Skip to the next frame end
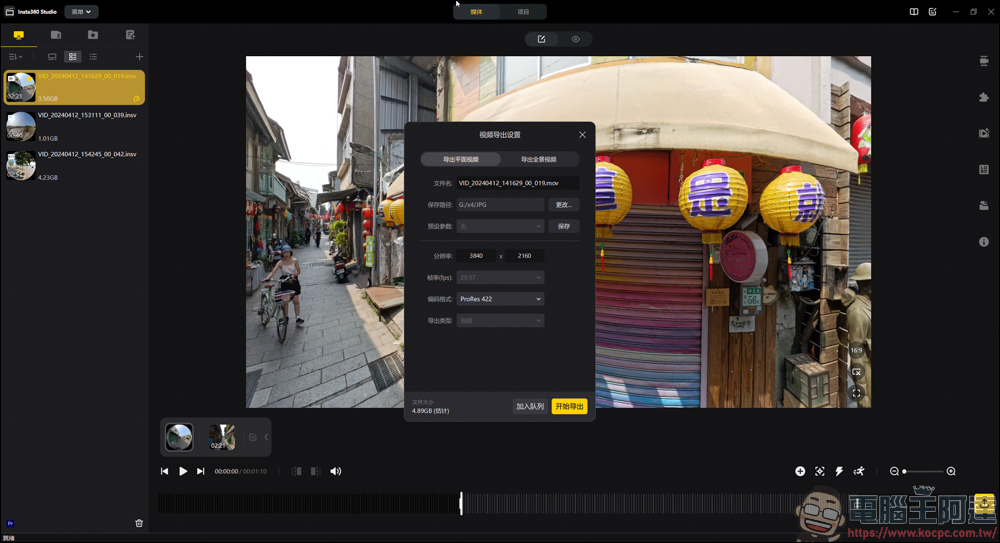Viewport: 1000px width, 543px height. [201, 472]
